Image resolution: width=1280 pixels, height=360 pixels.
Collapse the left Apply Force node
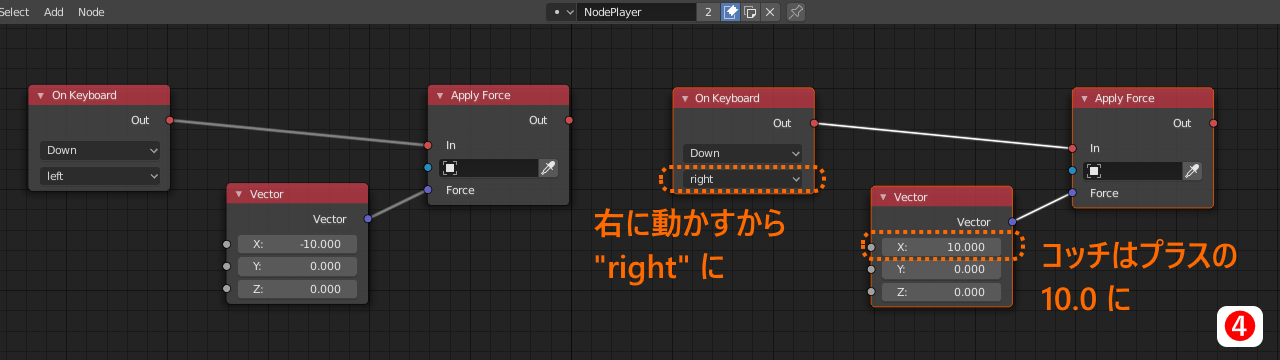[x=440, y=95]
